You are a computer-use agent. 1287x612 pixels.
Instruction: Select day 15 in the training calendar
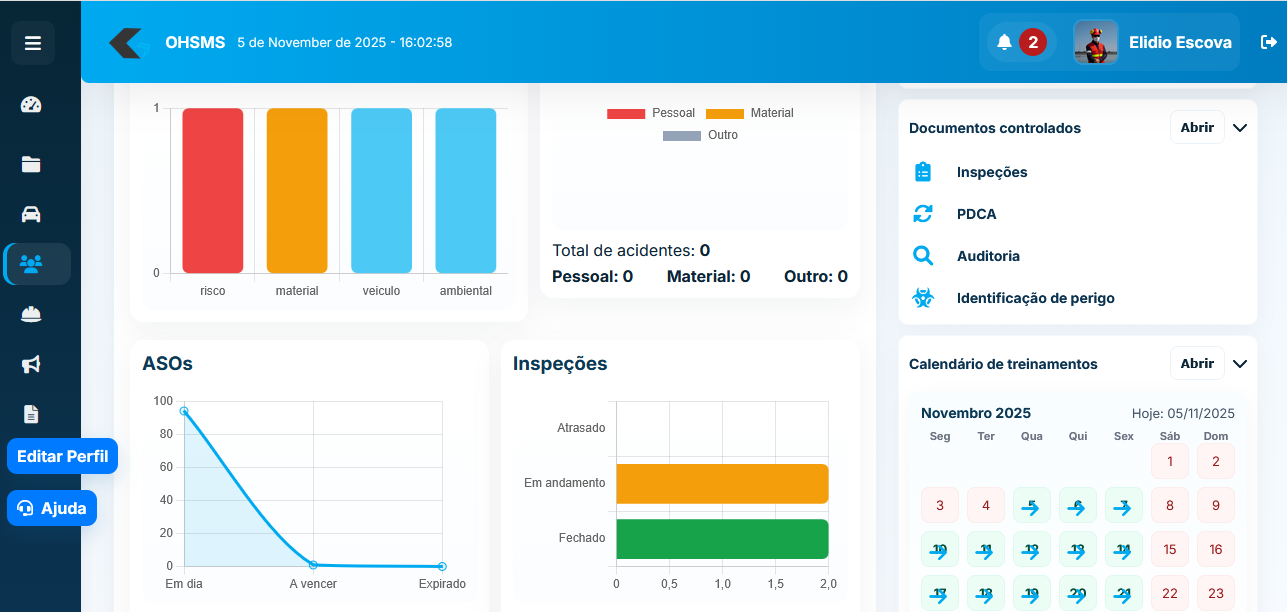(x=1169, y=549)
